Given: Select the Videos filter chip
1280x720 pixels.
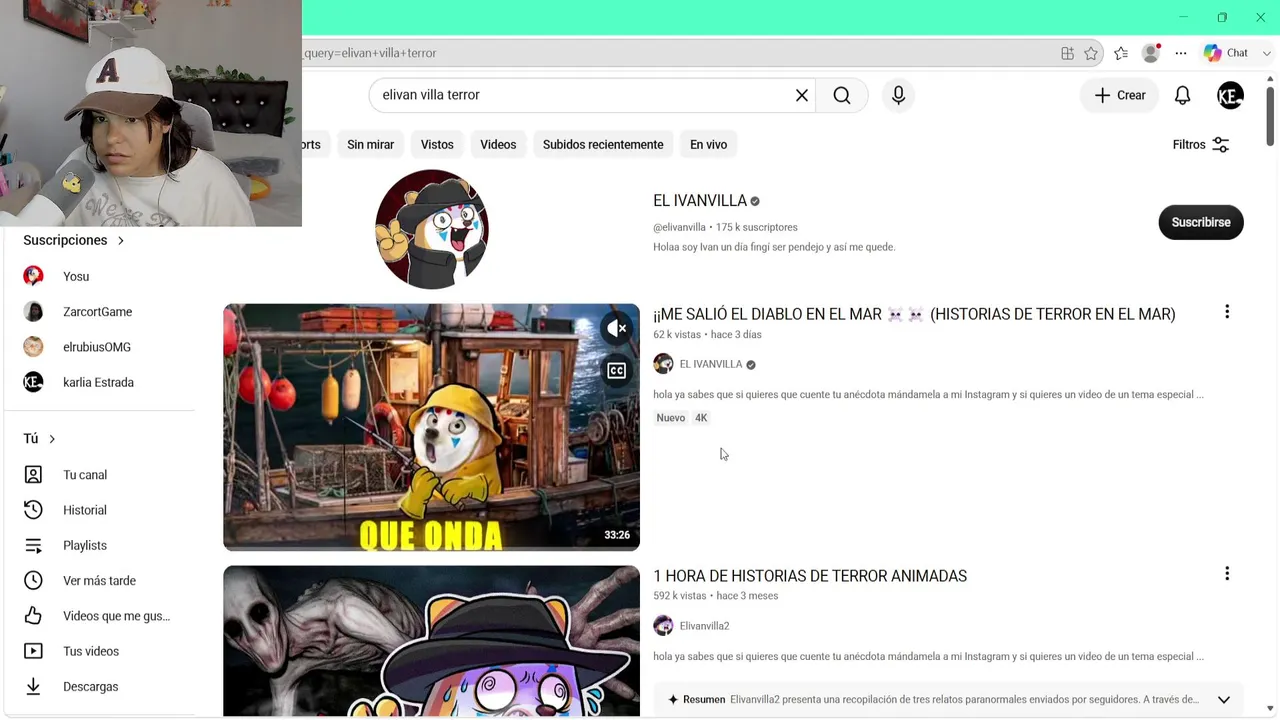Looking at the screenshot, I should coord(498,145).
